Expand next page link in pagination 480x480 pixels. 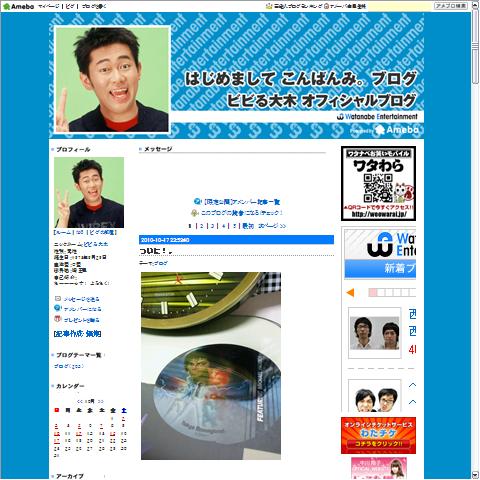coord(272,226)
